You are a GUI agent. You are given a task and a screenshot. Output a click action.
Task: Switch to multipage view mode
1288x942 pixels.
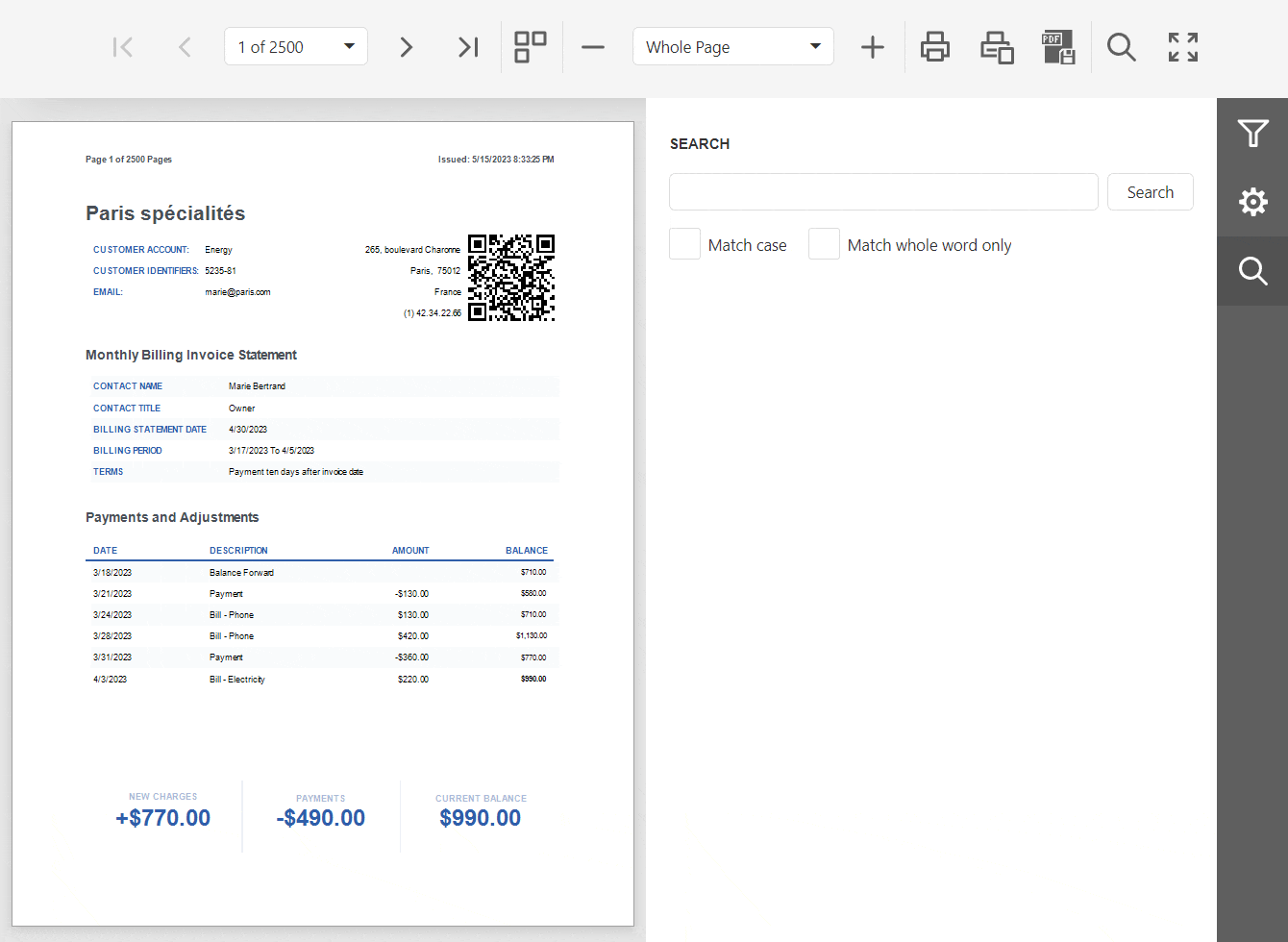(530, 46)
